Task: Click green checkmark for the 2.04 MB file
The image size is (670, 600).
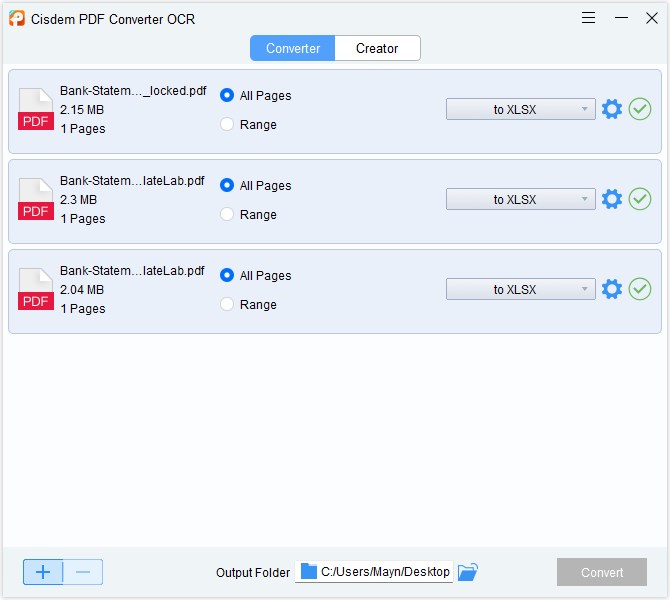Action: pos(640,289)
